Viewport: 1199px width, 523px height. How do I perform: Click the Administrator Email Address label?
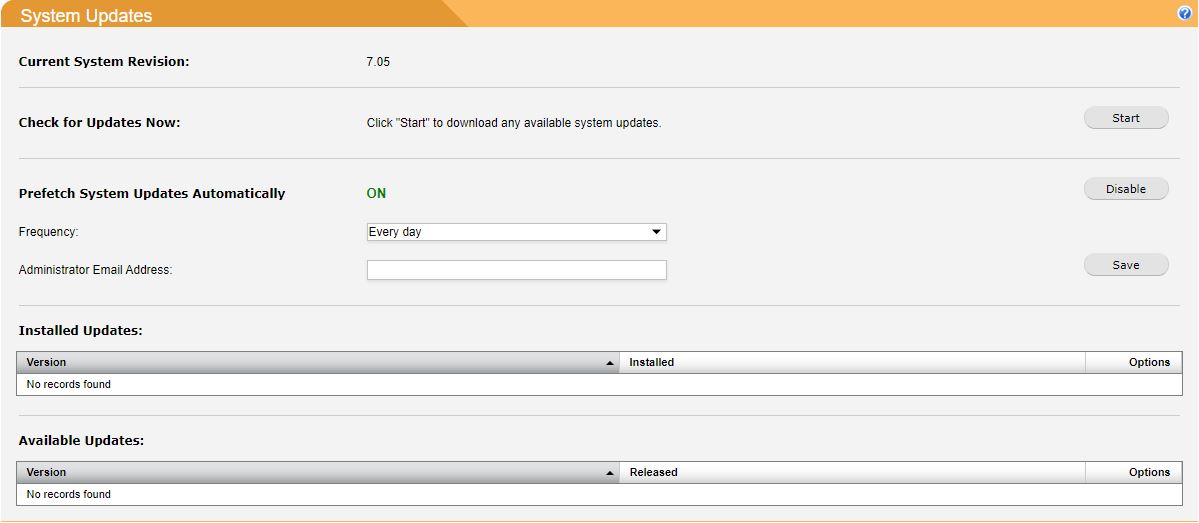(96, 270)
